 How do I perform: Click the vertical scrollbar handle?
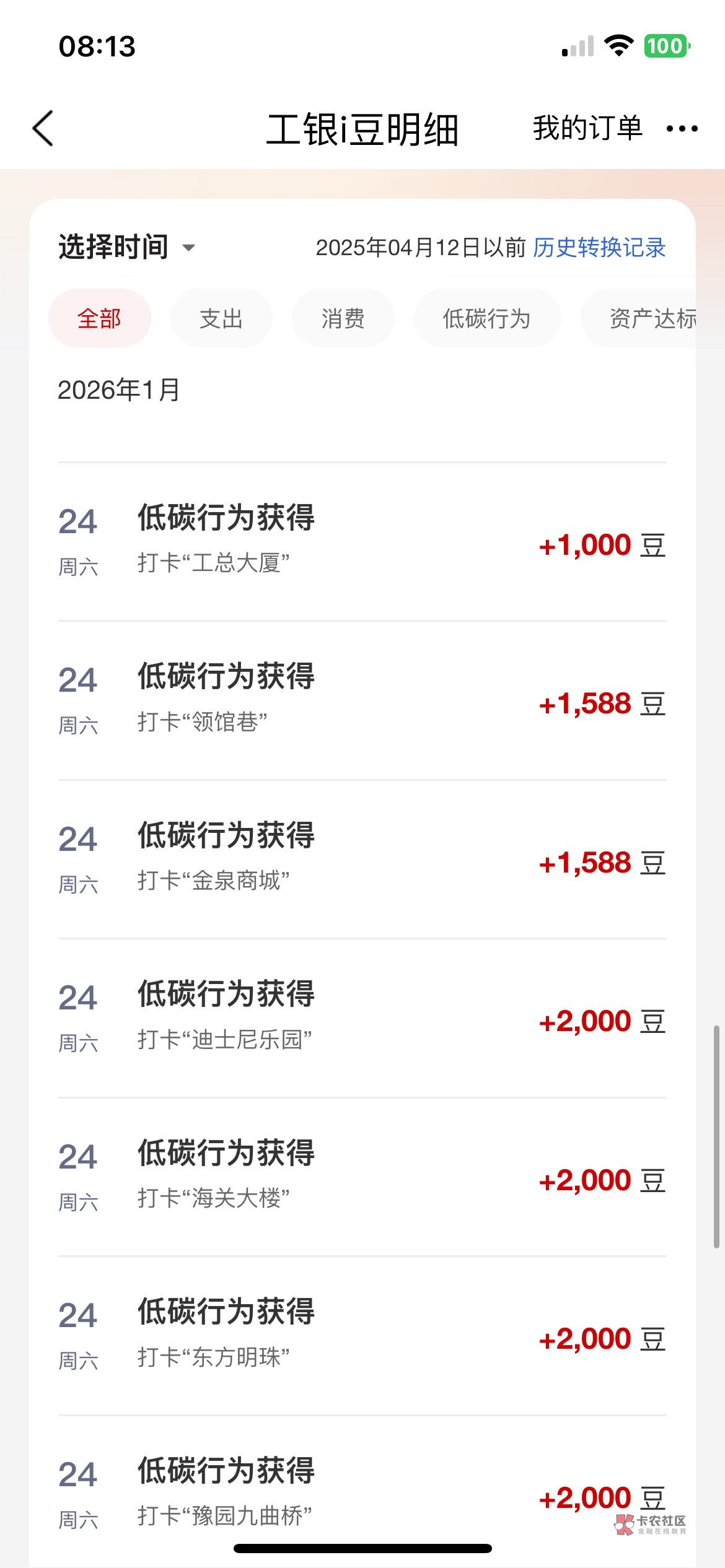point(716,1136)
